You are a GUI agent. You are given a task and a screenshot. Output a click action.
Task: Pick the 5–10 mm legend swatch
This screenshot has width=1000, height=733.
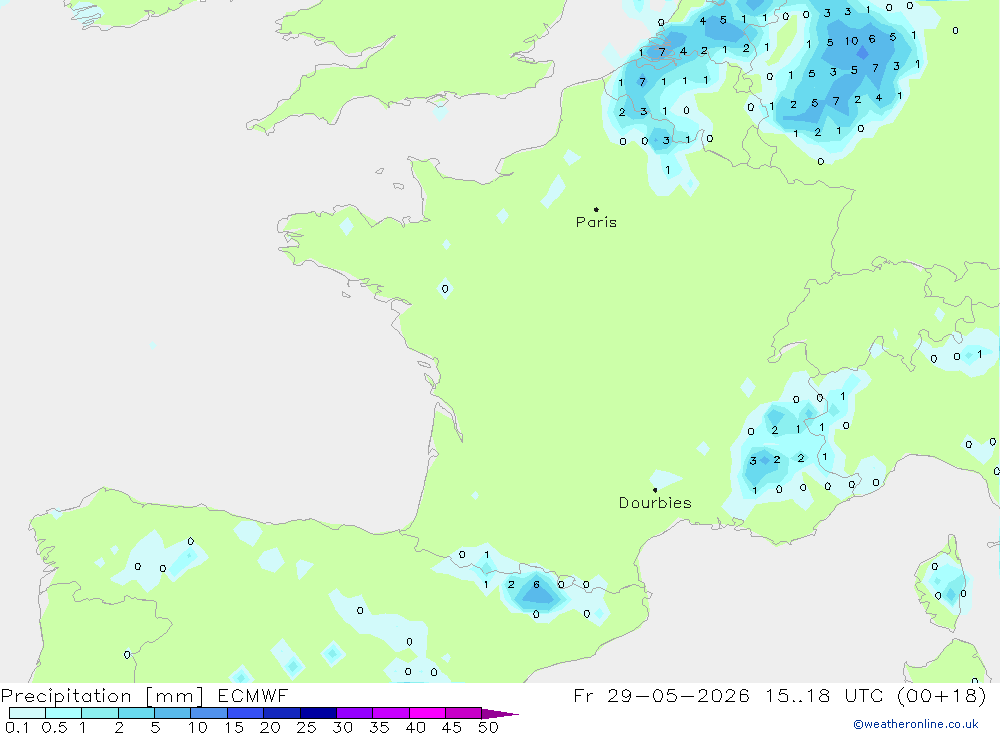click(173, 713)
